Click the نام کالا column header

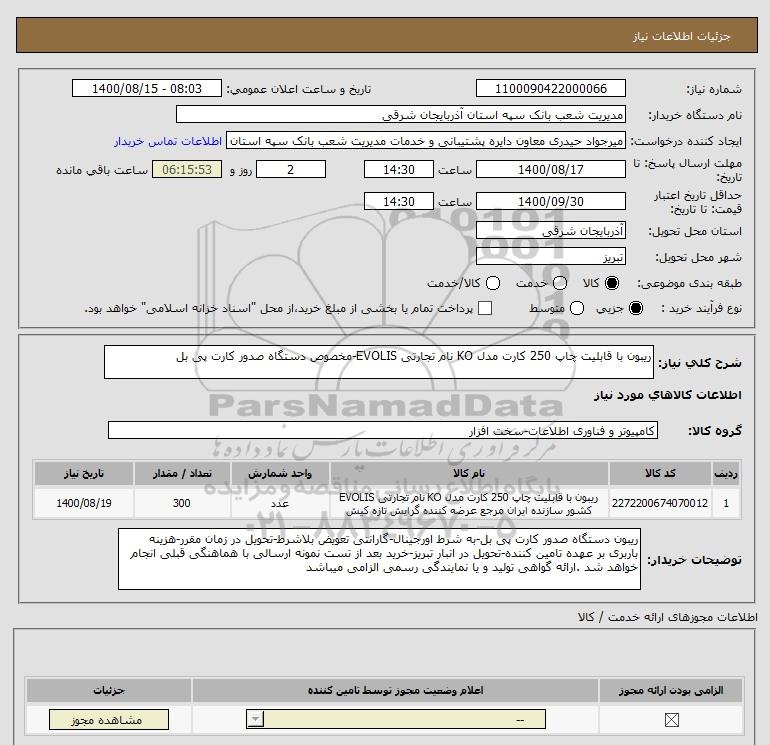469,473
